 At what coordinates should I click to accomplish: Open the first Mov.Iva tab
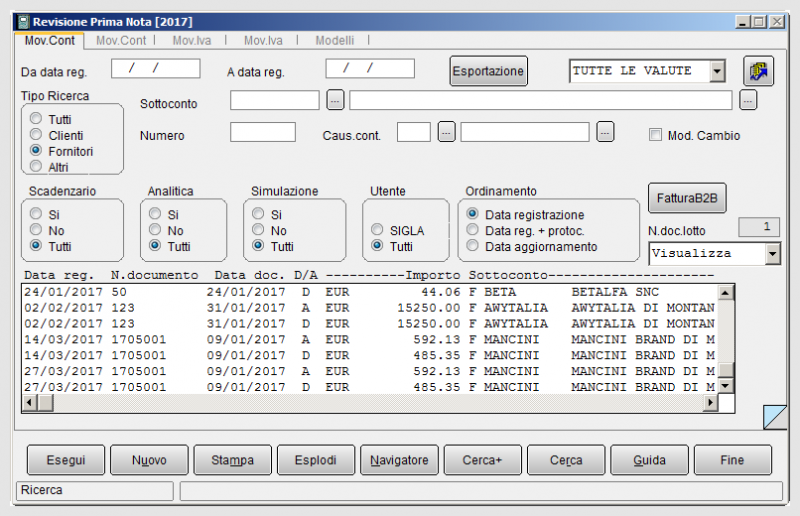click(192, 41)
